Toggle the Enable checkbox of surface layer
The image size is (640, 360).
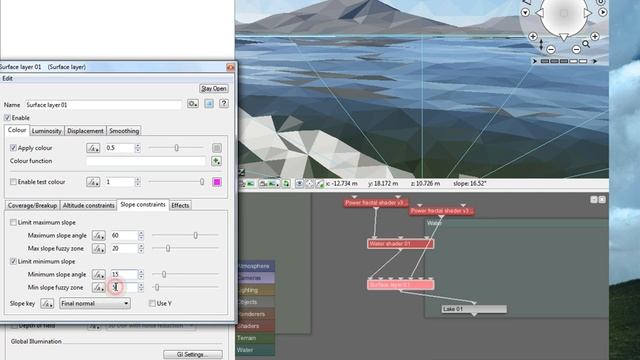(x=7, y=118)
